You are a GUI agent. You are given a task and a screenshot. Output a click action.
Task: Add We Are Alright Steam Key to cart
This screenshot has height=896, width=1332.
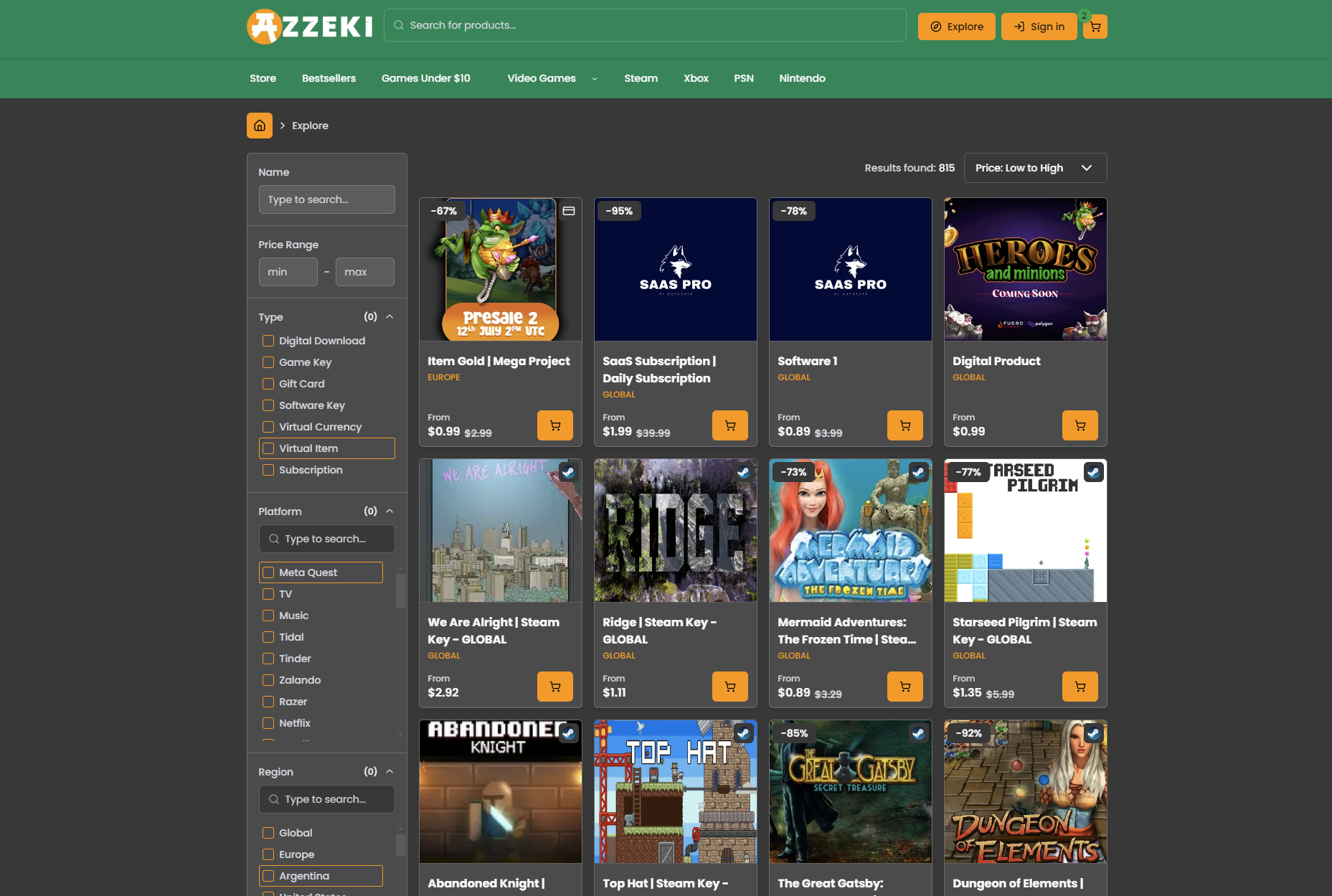click(555, 687)
